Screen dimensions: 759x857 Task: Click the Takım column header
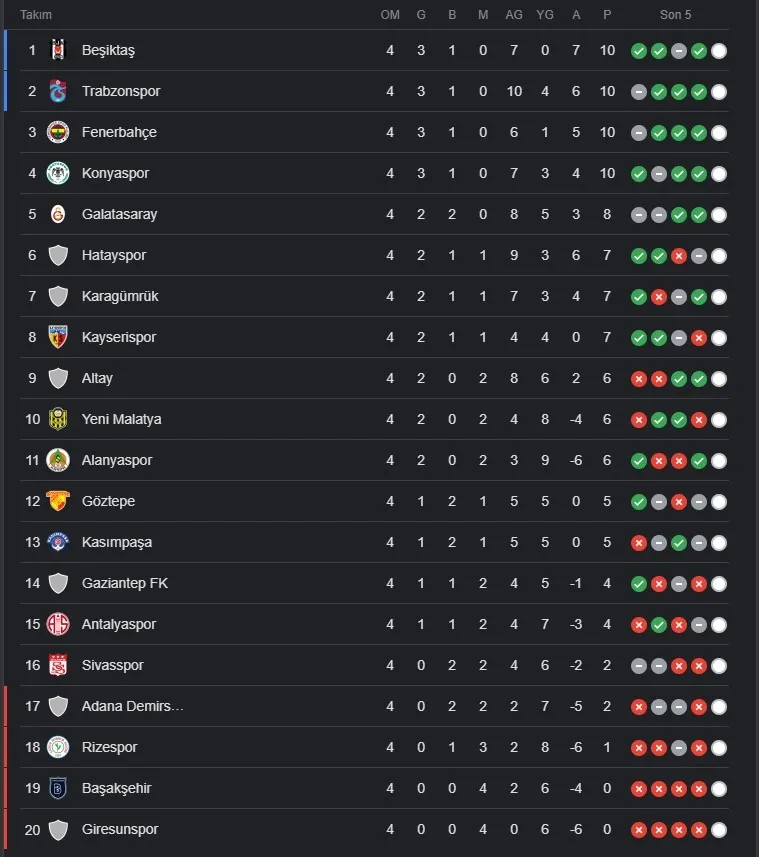(x=36, y=15)
